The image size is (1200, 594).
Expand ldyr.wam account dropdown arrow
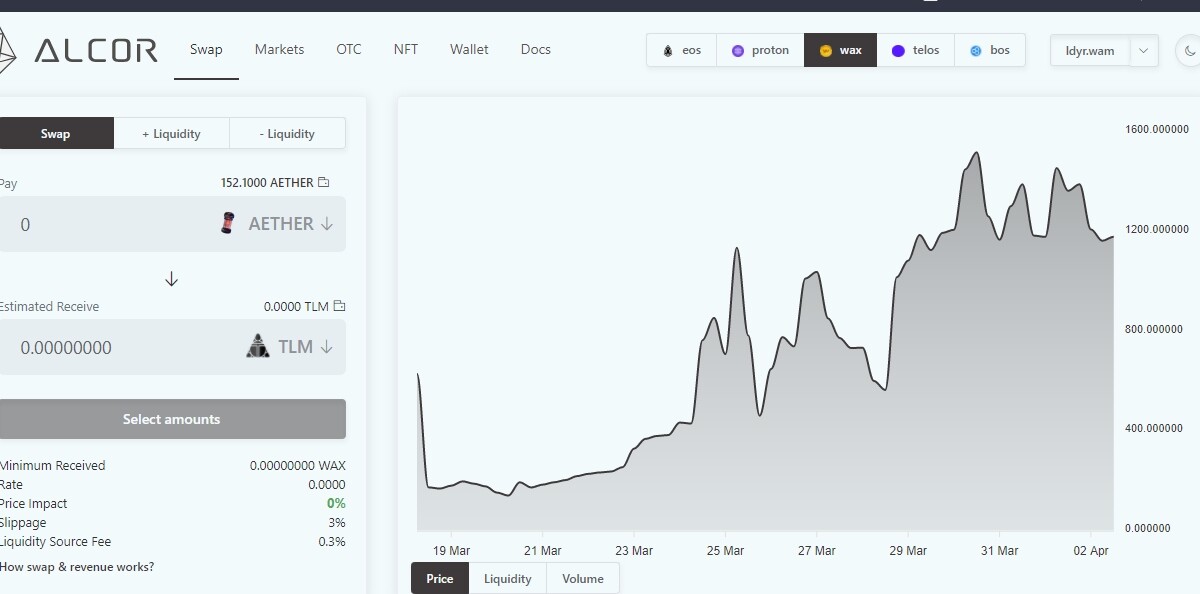[1144, 51]
